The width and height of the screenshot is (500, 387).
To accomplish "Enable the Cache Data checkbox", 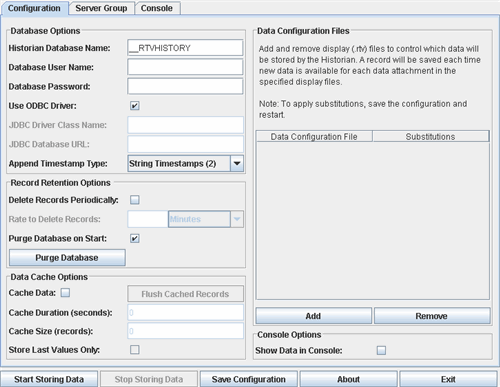I will pyautogui.click(x=65, y=293).
